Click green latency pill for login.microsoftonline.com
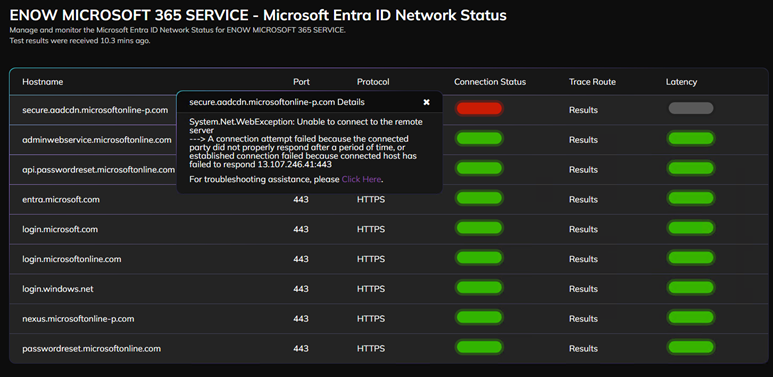Screen dimensions: 773x377 [x=691, y=258]
